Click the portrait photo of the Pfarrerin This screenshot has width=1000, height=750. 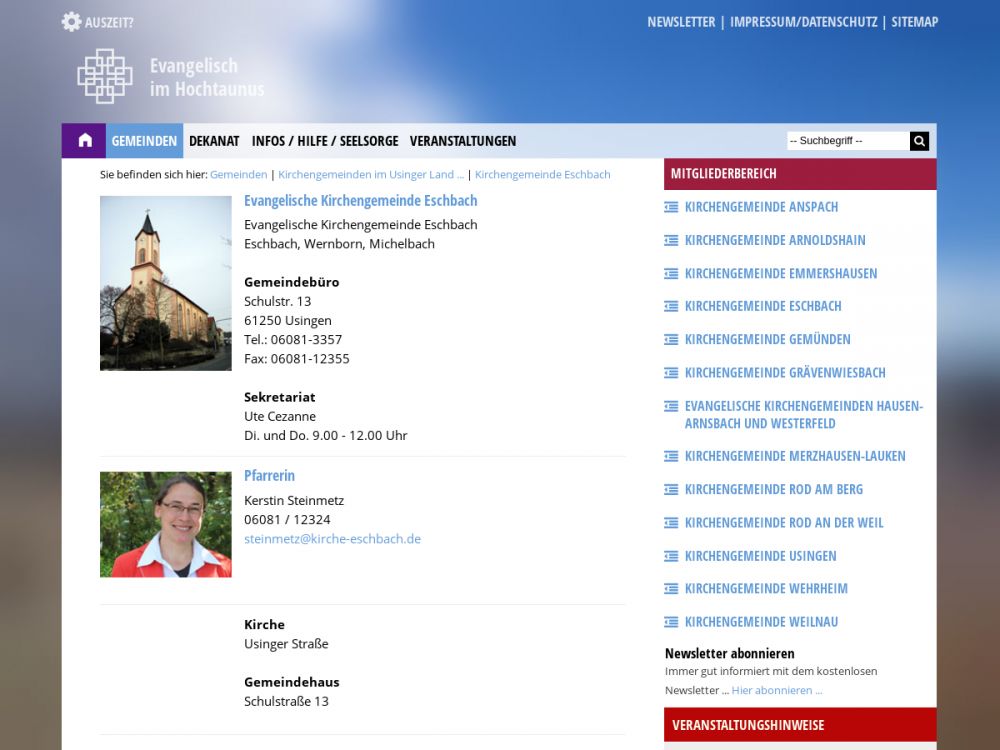click(x=166, y=525)
